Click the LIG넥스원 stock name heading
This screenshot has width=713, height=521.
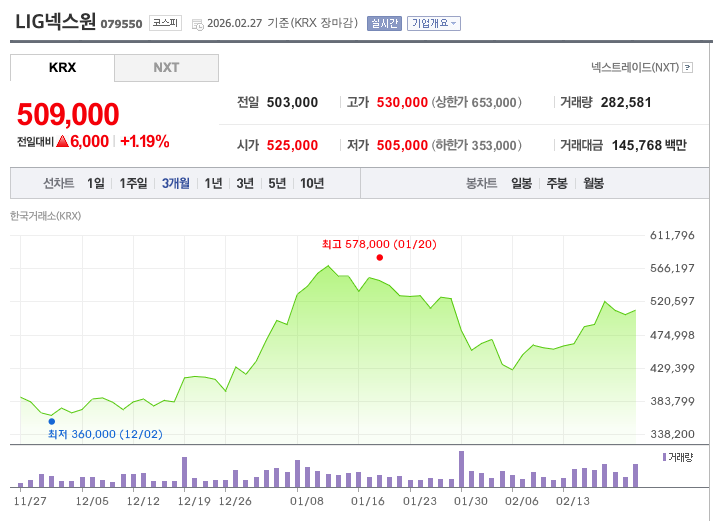55,21
